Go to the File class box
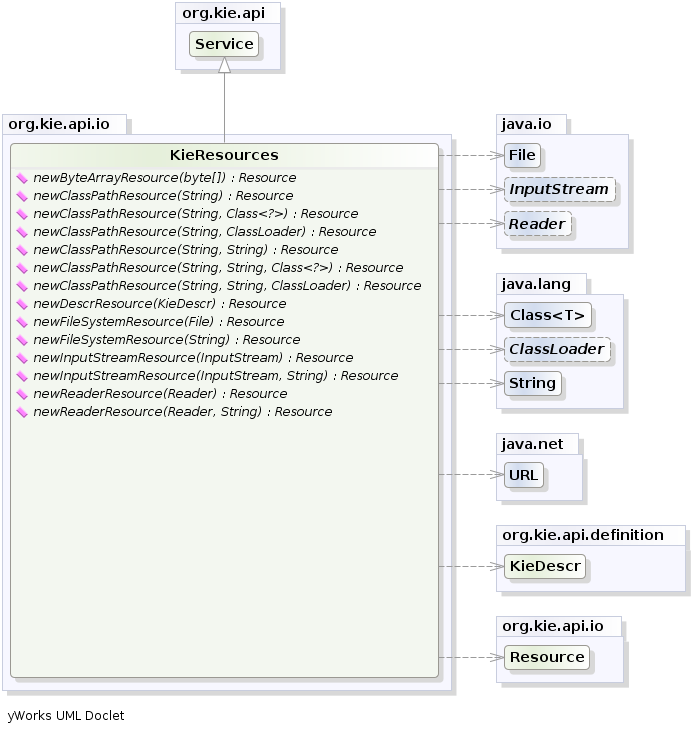693x733 pixels. (521, 155)
